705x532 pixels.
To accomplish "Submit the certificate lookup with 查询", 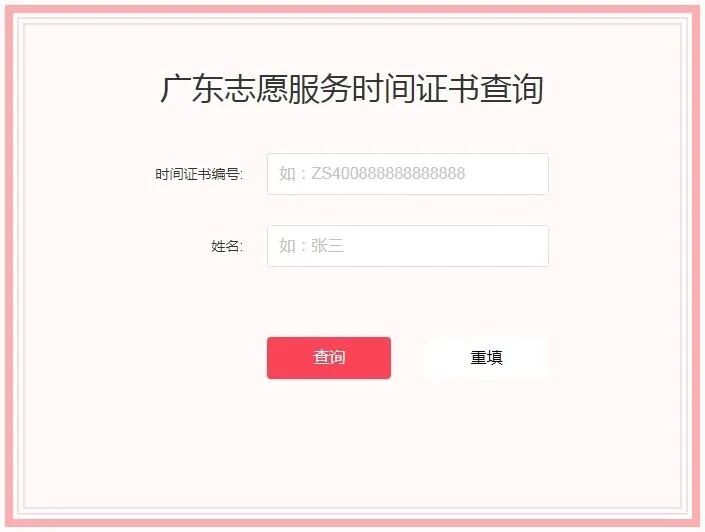I will click(329, 358).
